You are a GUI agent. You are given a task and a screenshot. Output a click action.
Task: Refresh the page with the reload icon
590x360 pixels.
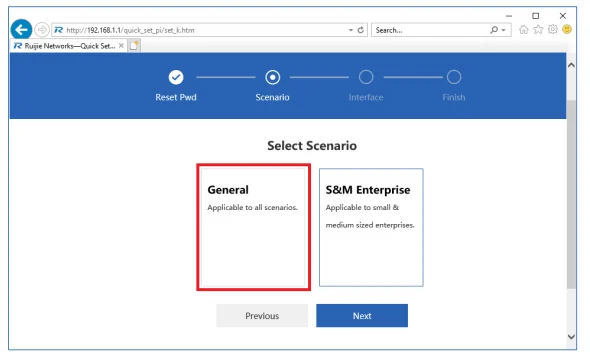pyautogui.click(x=360, y=30)
